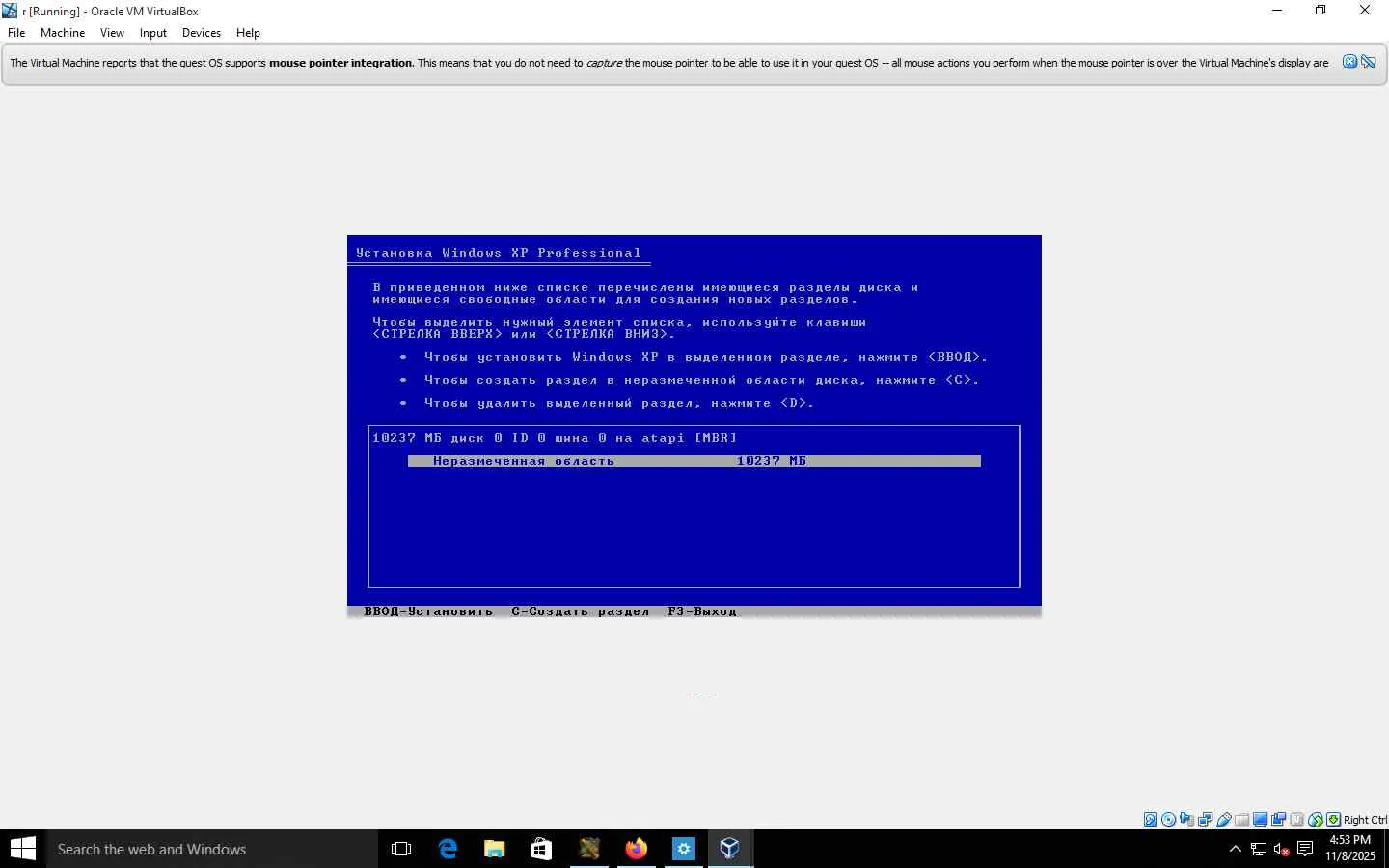
Task: Dismiss the mouse integration notification
Action: coord(1349,63)
